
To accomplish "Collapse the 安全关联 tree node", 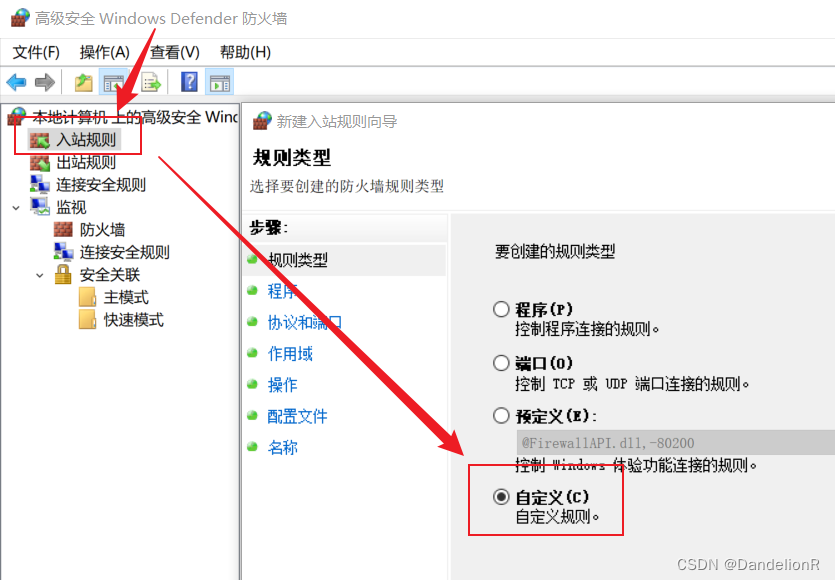I will click(39, 274).
